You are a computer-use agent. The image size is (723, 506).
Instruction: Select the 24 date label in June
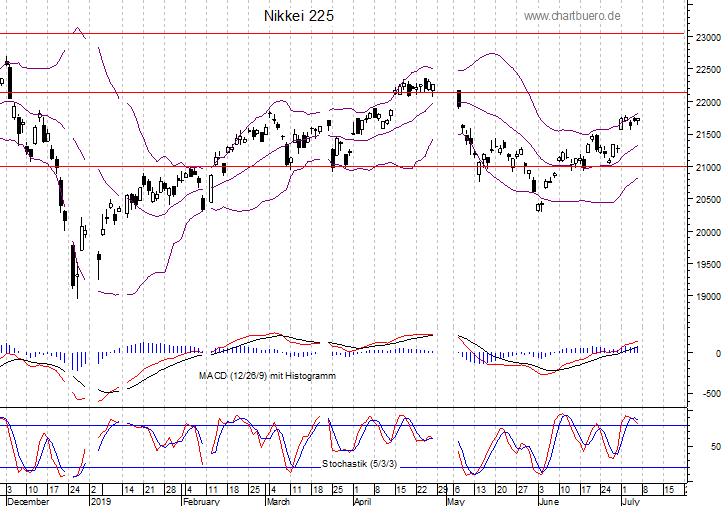click(606, 490)
